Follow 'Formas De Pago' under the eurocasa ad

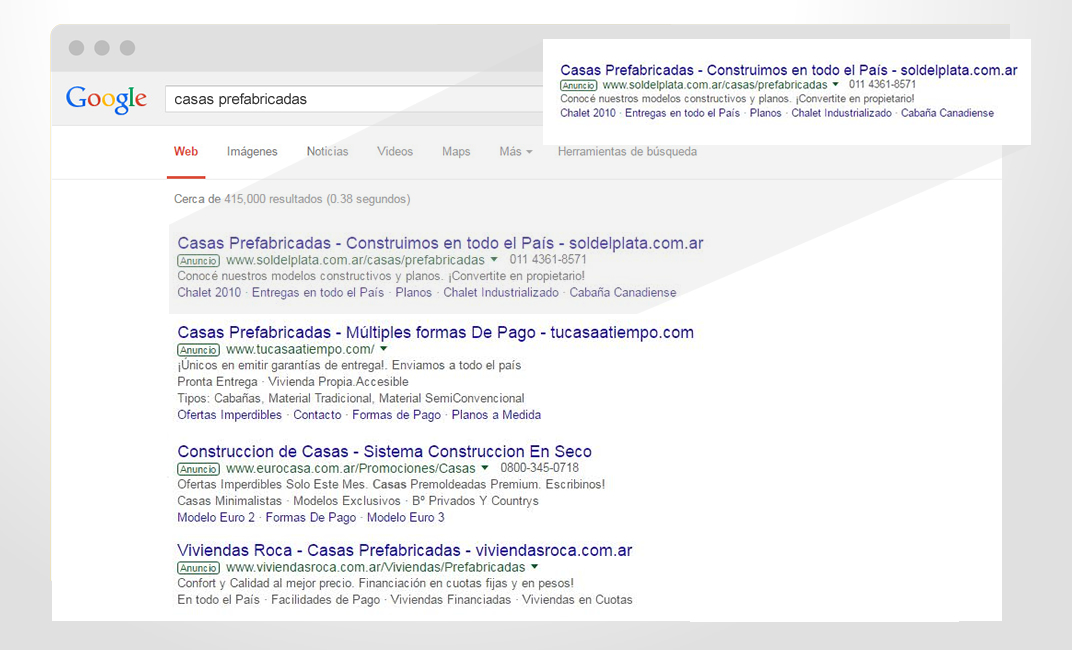311,517
